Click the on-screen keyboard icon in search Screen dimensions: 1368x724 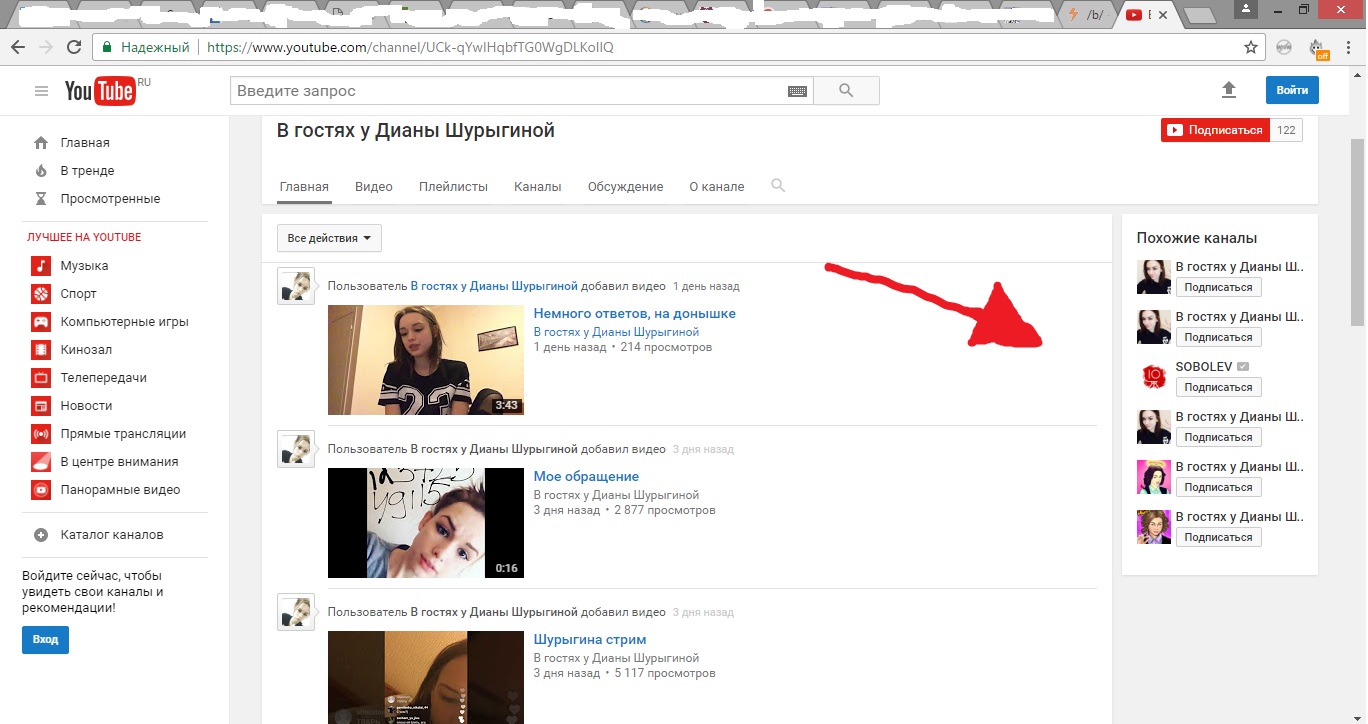pos(797,91)
